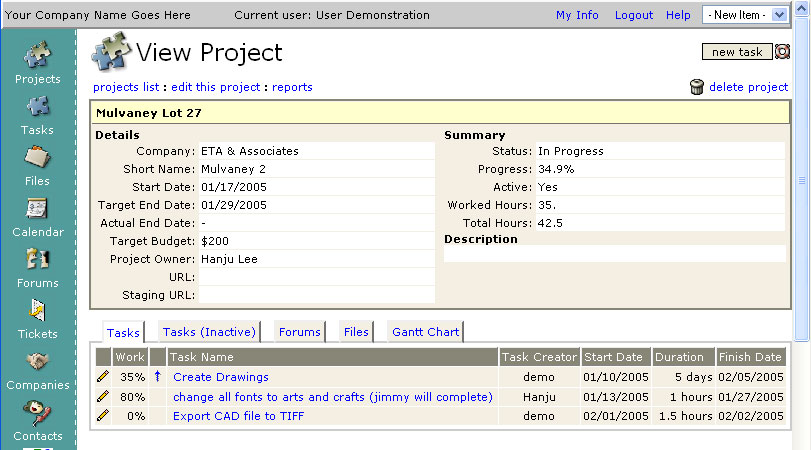This screenshot has height=450, width=811.
Task: Go to projects list link
Action: [x=126, y=87]
